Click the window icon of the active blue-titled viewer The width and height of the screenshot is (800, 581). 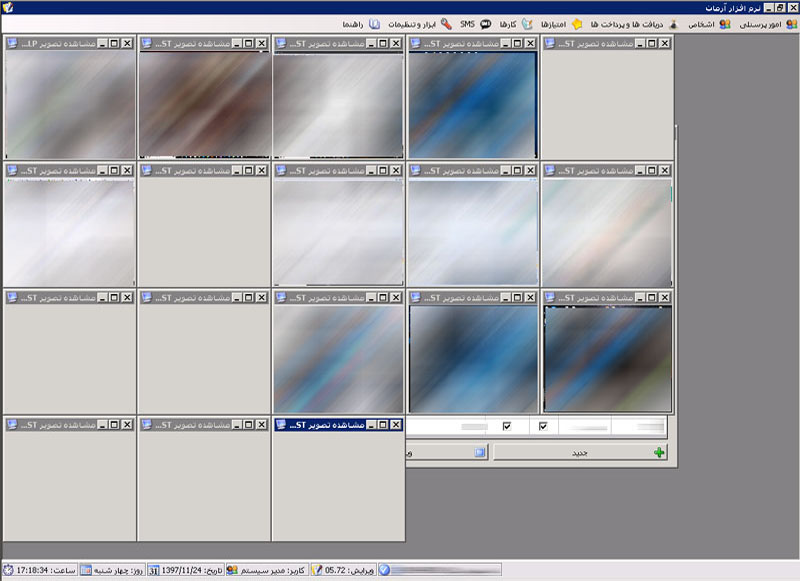[x=281, y=424]
